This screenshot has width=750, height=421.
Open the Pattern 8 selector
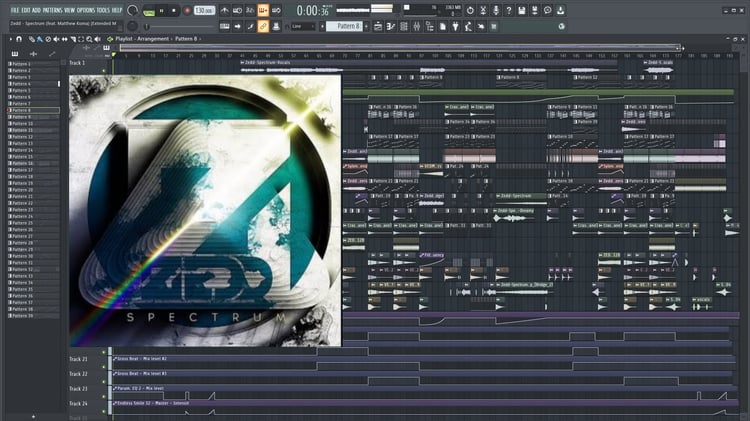click(344, 26)
